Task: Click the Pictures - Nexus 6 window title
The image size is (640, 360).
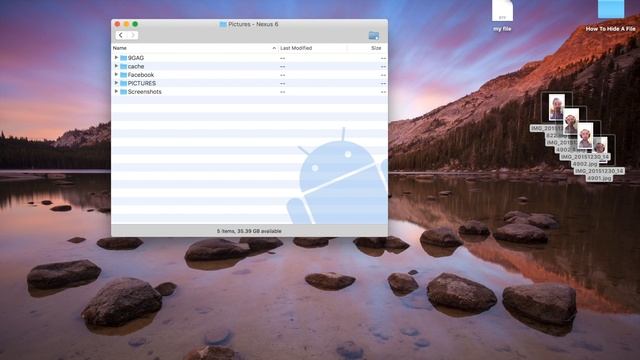Action: pos(253,24)
